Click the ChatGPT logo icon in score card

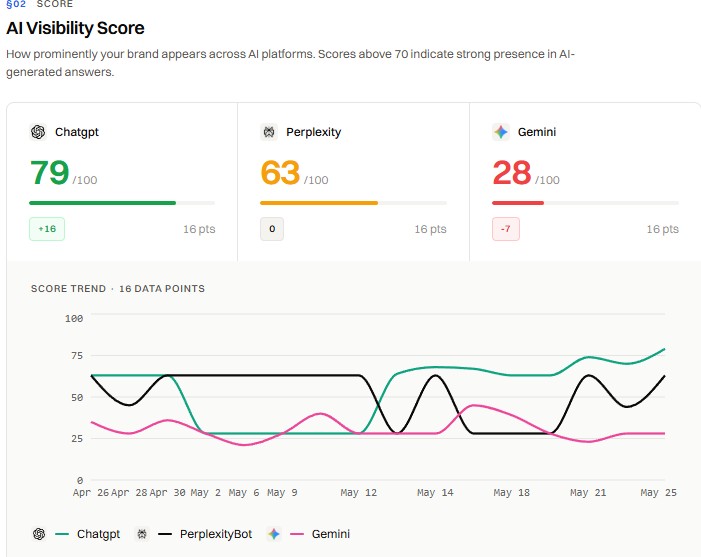click(x=38, y=132)
